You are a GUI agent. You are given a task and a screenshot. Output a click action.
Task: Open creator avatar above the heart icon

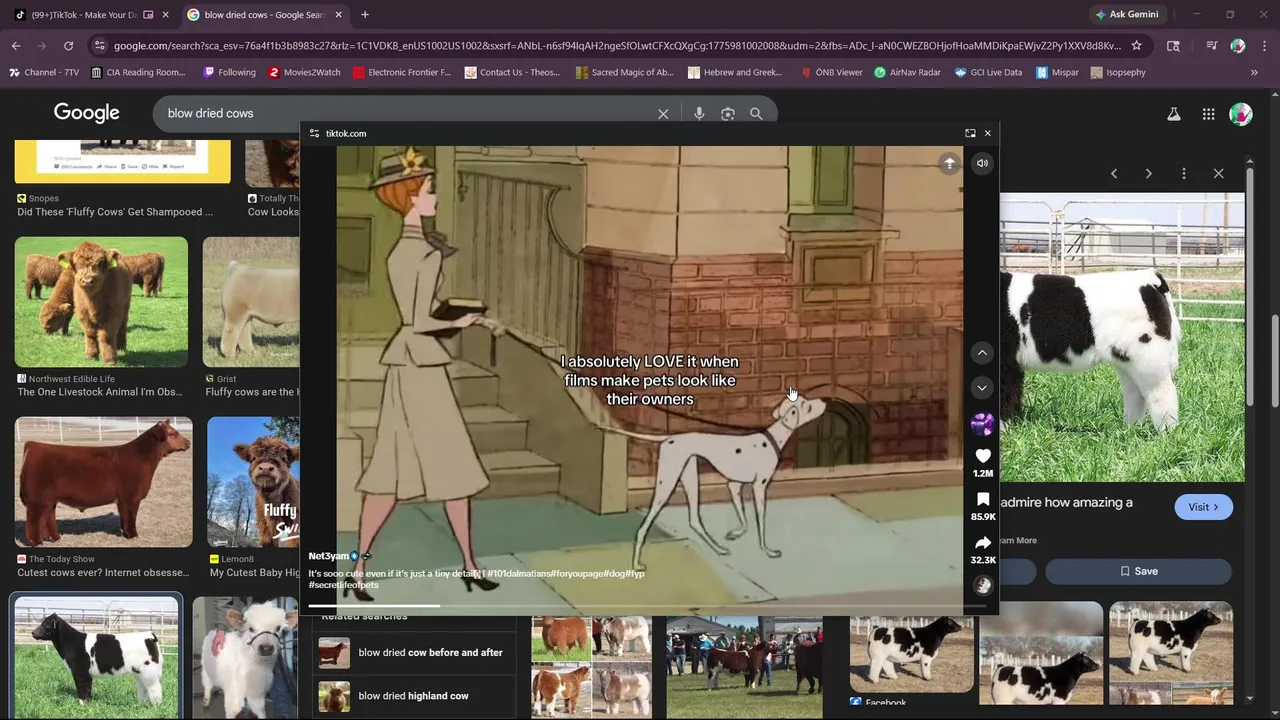[982, 424]
